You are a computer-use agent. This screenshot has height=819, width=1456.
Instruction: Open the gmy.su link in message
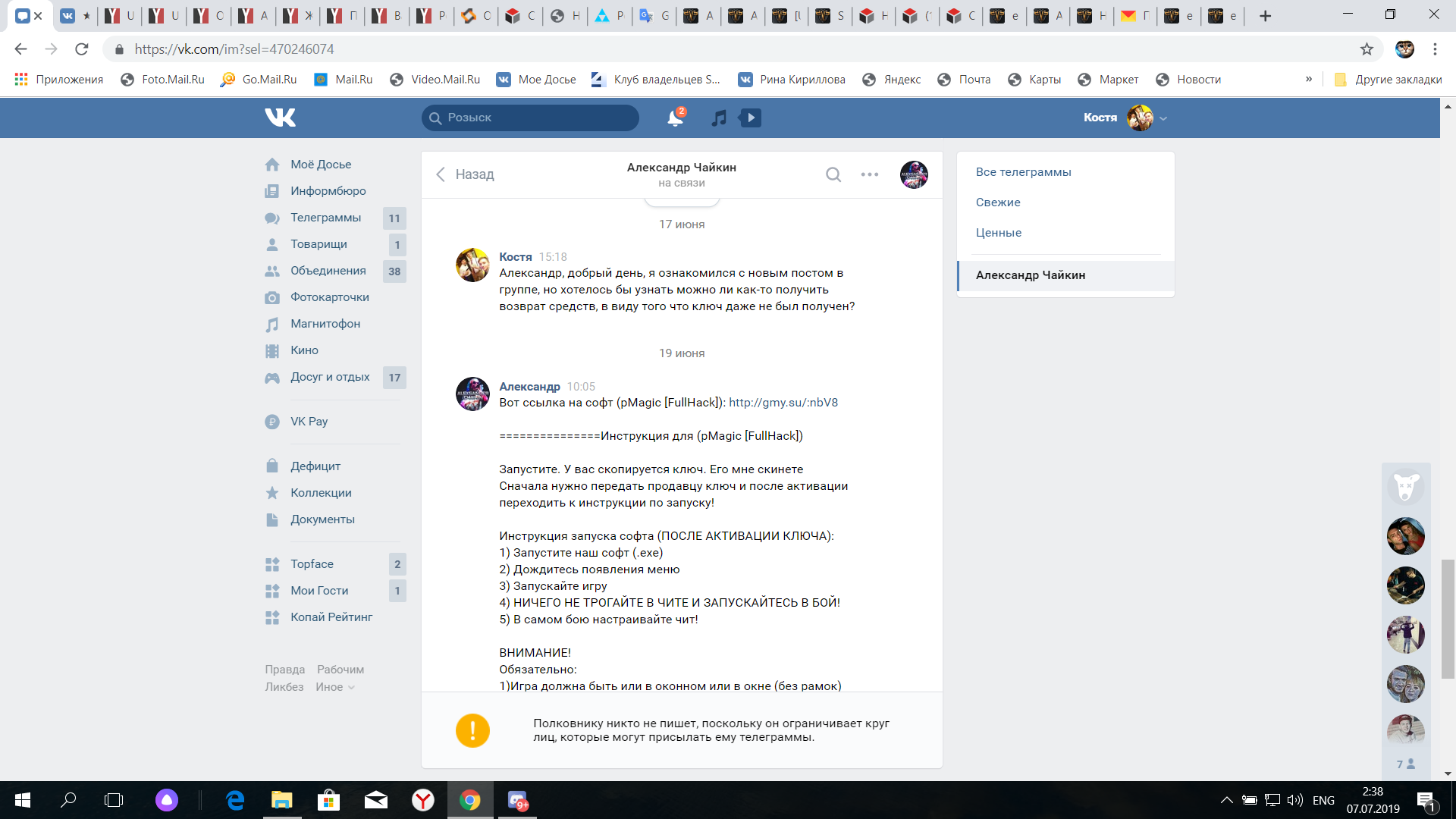783,403
